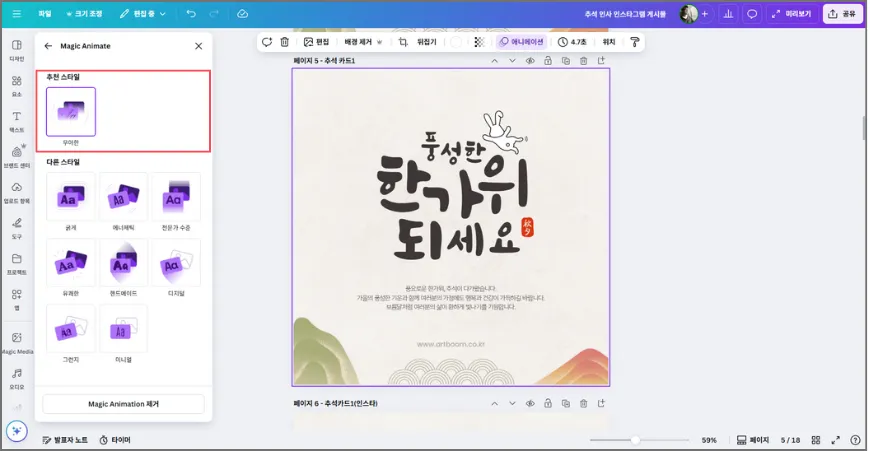
Task: Click the Canva assistant sparkle button
Action: [17, 430]
